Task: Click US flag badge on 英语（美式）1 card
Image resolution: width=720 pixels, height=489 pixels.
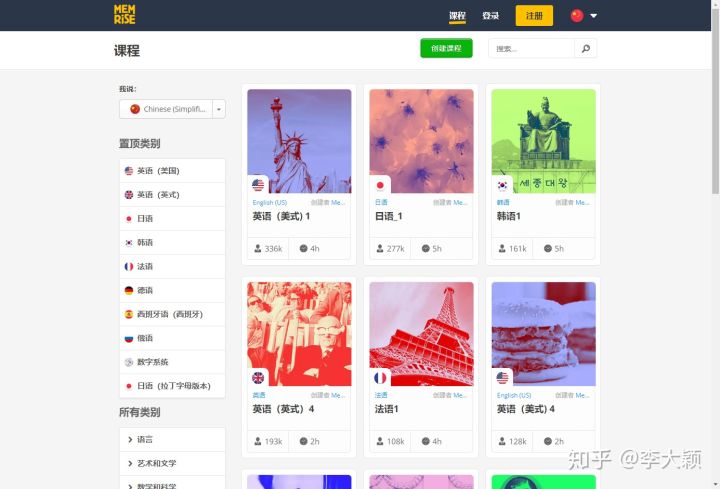Action: [x=258, y=185]
